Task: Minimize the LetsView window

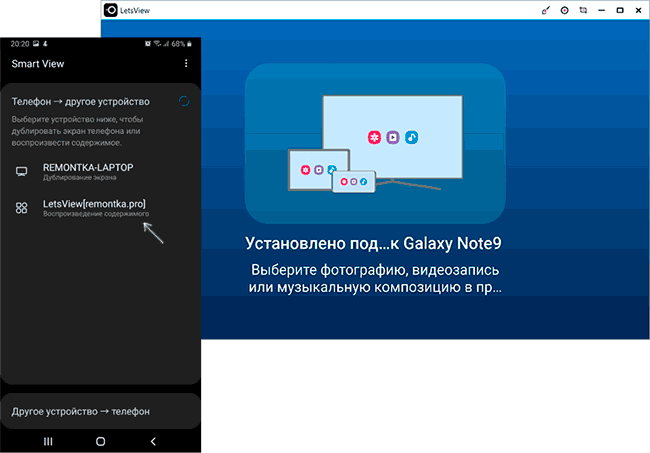Action: (601, 10)
